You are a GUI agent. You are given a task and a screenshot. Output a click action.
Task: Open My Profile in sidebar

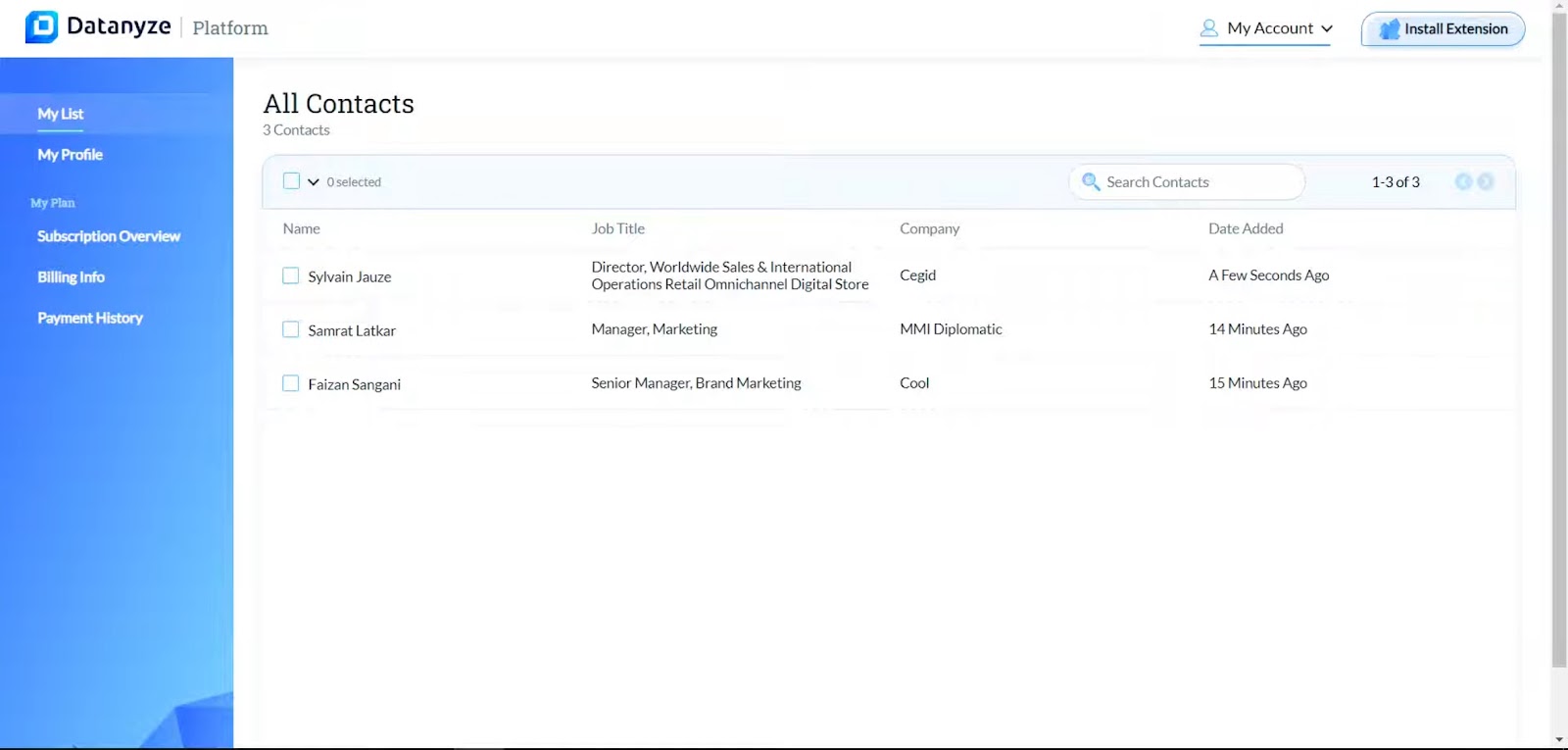click(70, 155)
